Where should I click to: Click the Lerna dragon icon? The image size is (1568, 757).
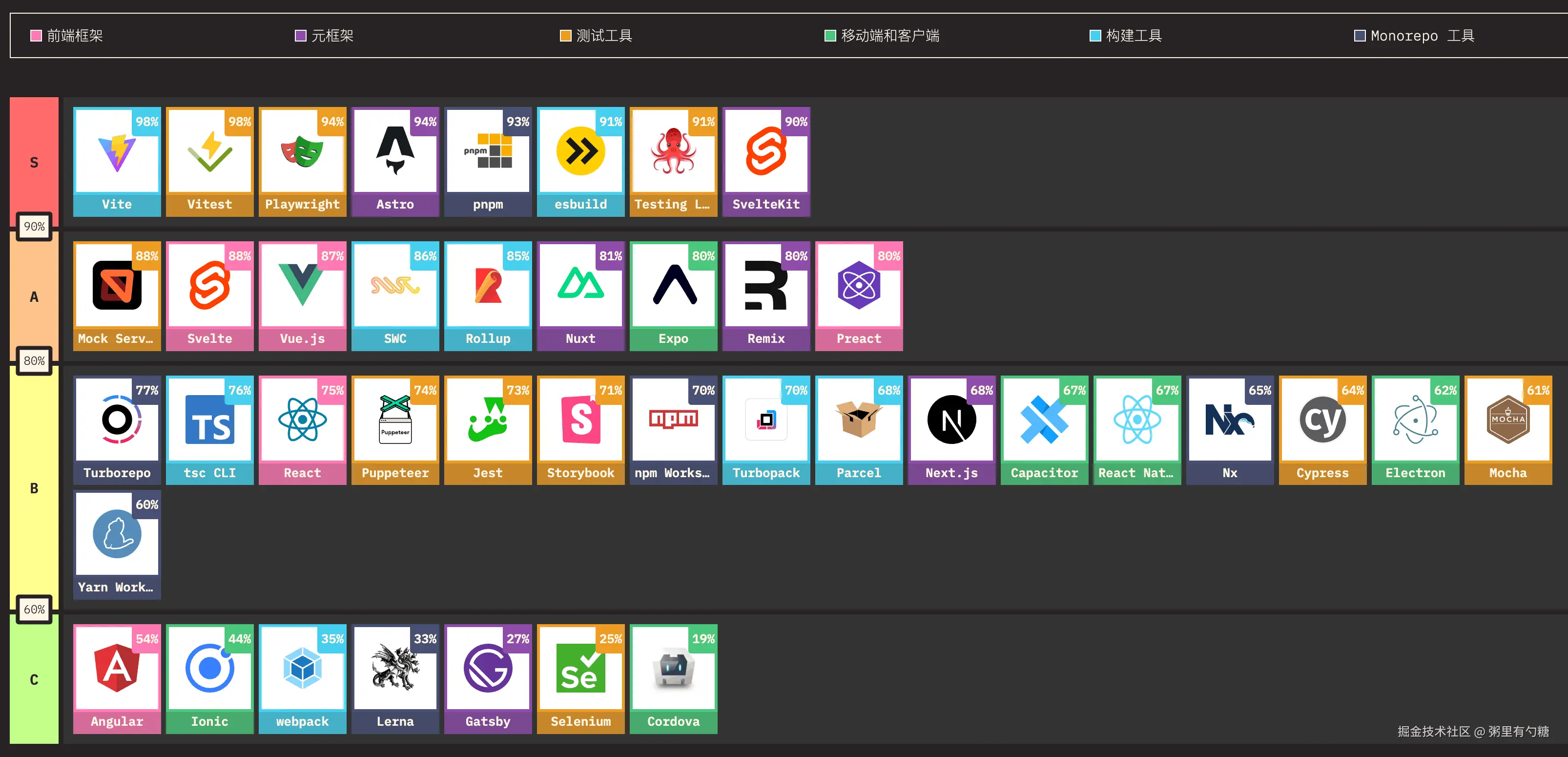(395, 668)
